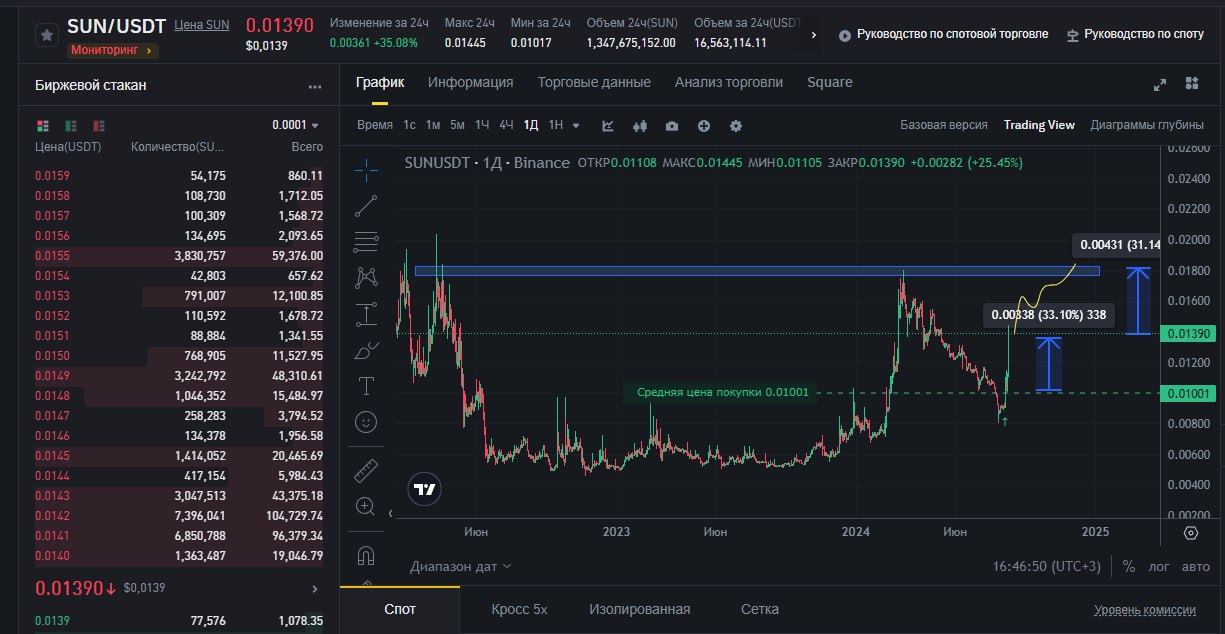
Task: Select the Text annotation tool
Action: [x=366, y=386]
